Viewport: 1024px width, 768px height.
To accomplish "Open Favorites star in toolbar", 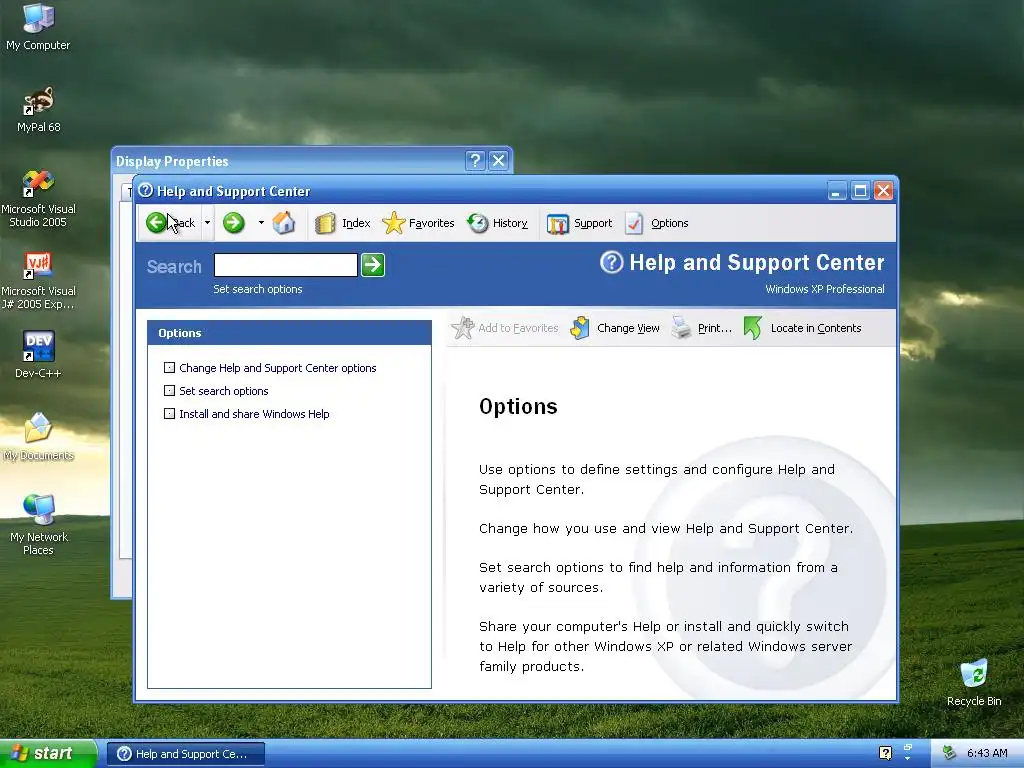I will (419, 223).
